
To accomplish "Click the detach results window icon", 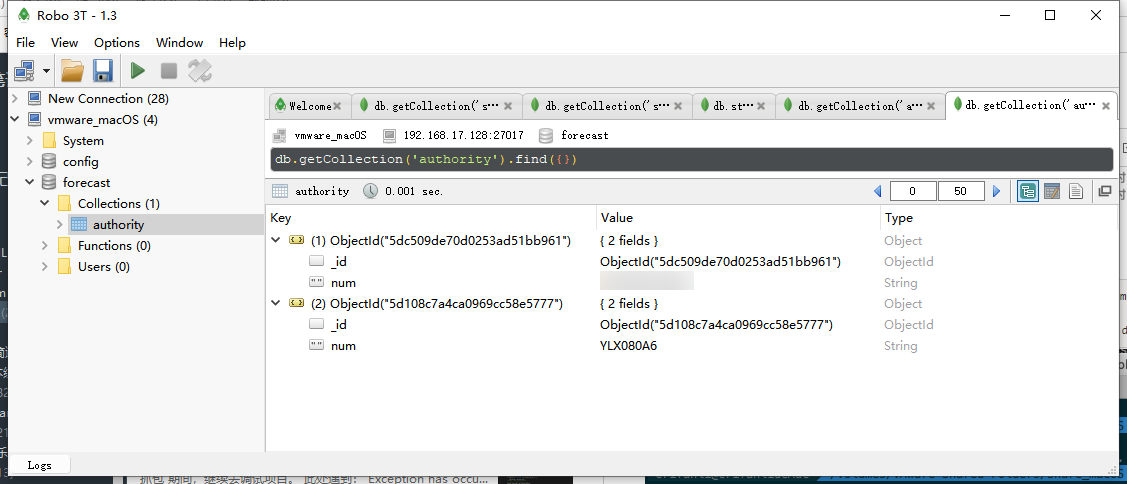I will click(x=1105, y=191).
